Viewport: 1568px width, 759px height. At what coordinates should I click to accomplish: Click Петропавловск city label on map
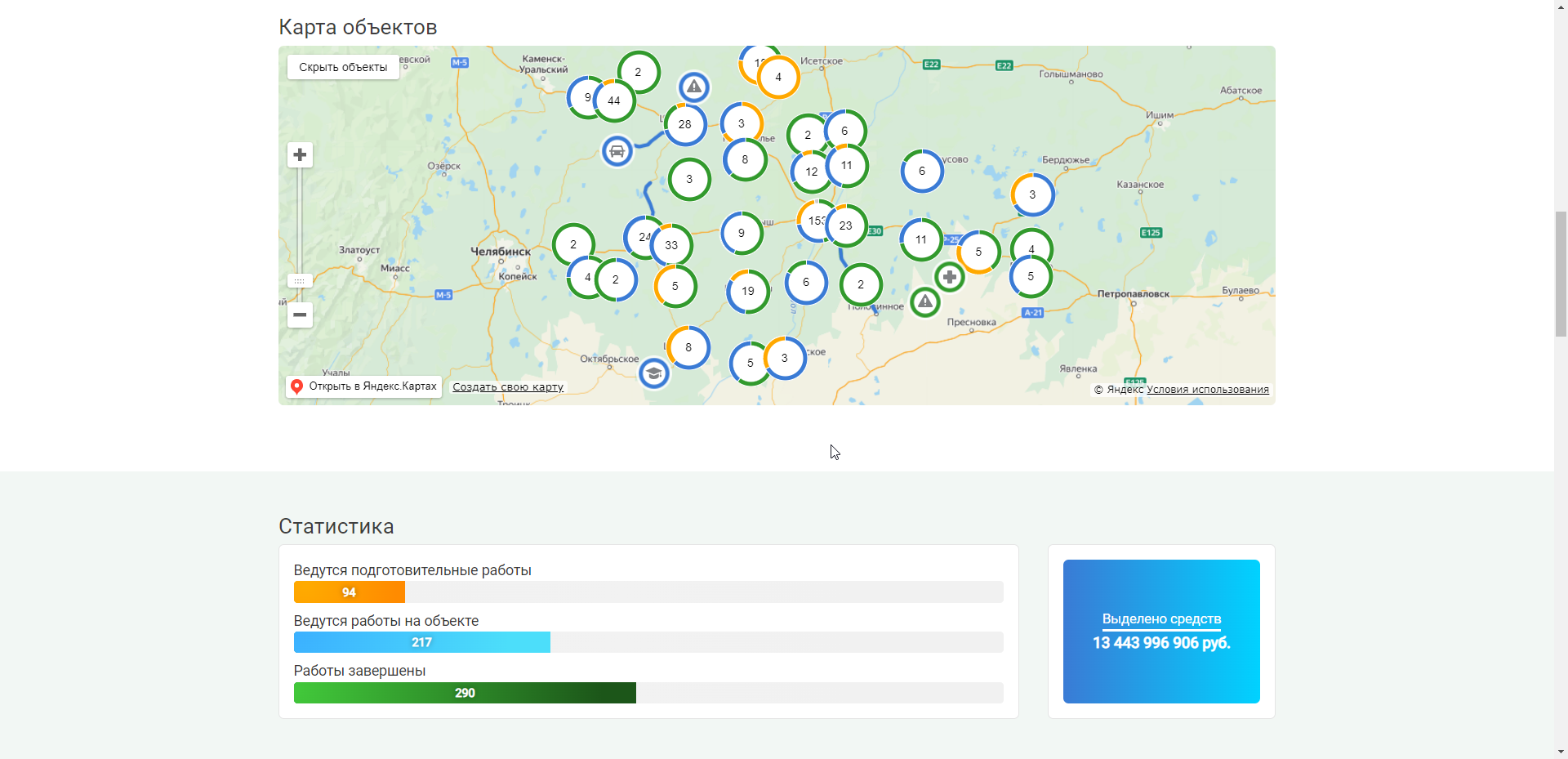tap(1134, 293)
